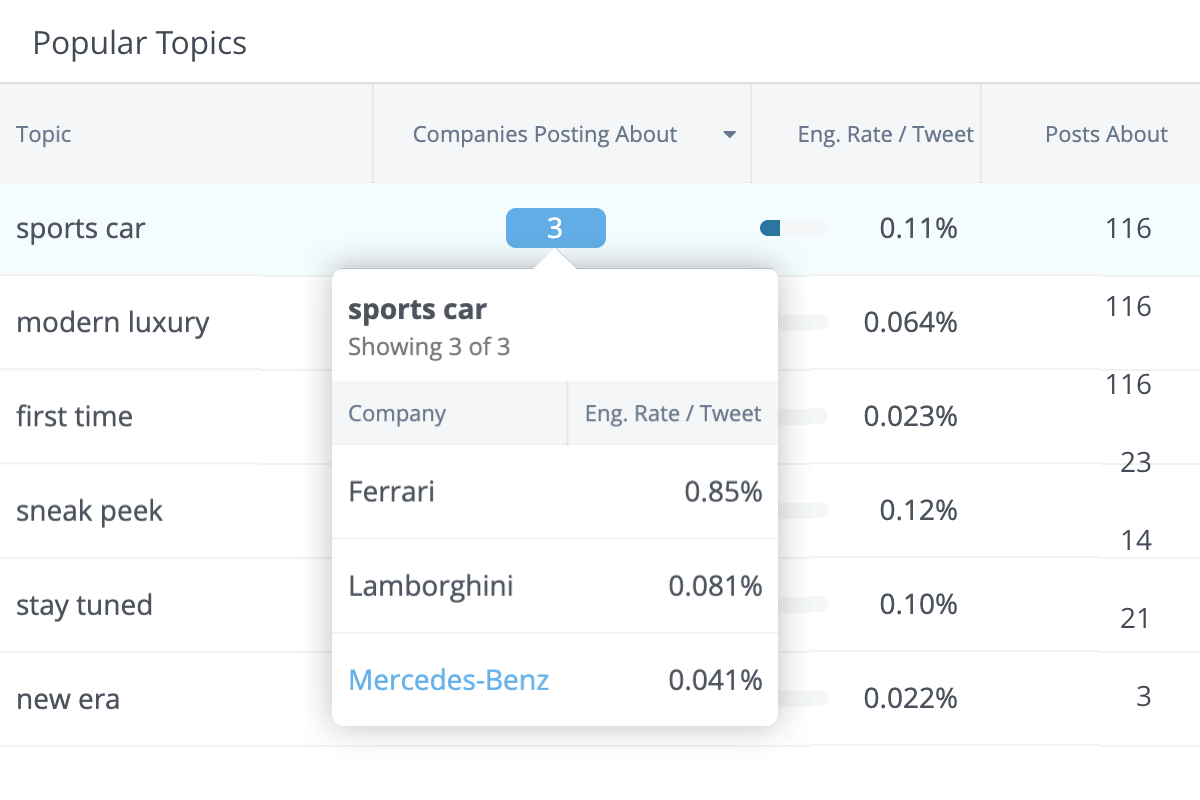Click the 0.10% engagement rate value
Screen dimensions: 1200x800
pos(918,605)
